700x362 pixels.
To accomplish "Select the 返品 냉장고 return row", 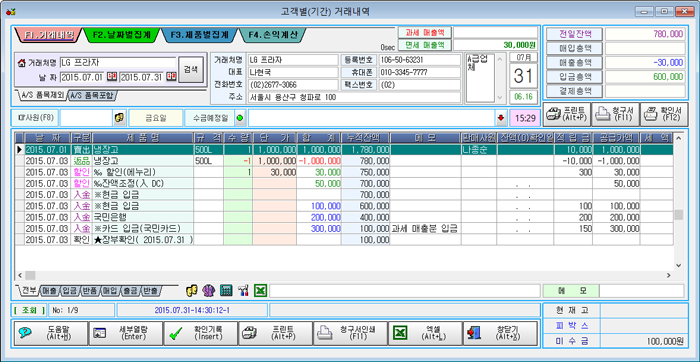I will tap(344, 161).
